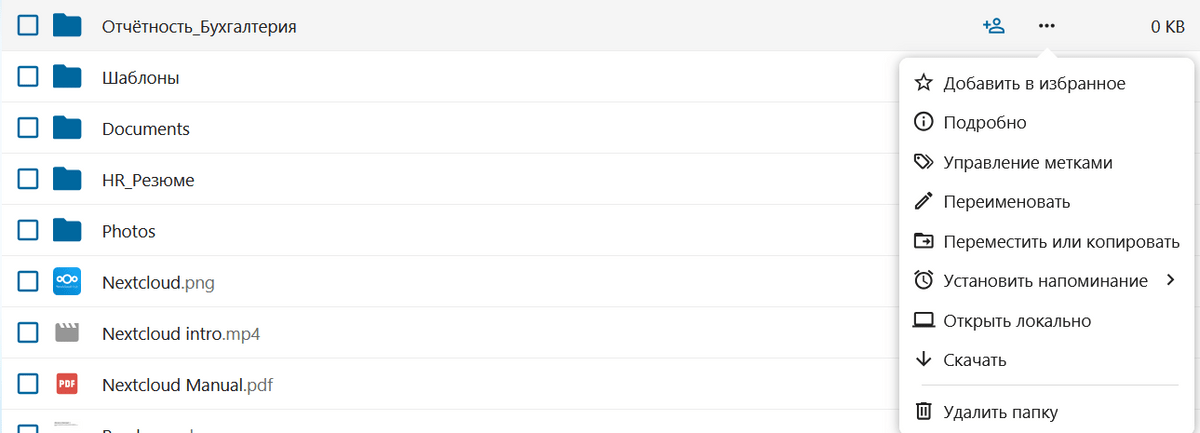This screenshot has width=1200, height=433.
Task: Click the Шаблоны folder icon
Action: pos(66,77)
